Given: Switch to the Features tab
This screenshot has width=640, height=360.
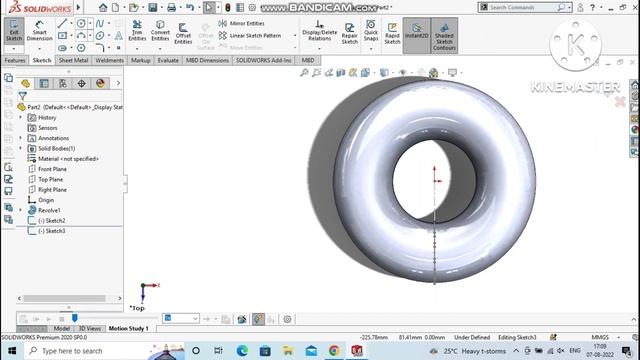Looking at the screenshot, I should point(15,60).
